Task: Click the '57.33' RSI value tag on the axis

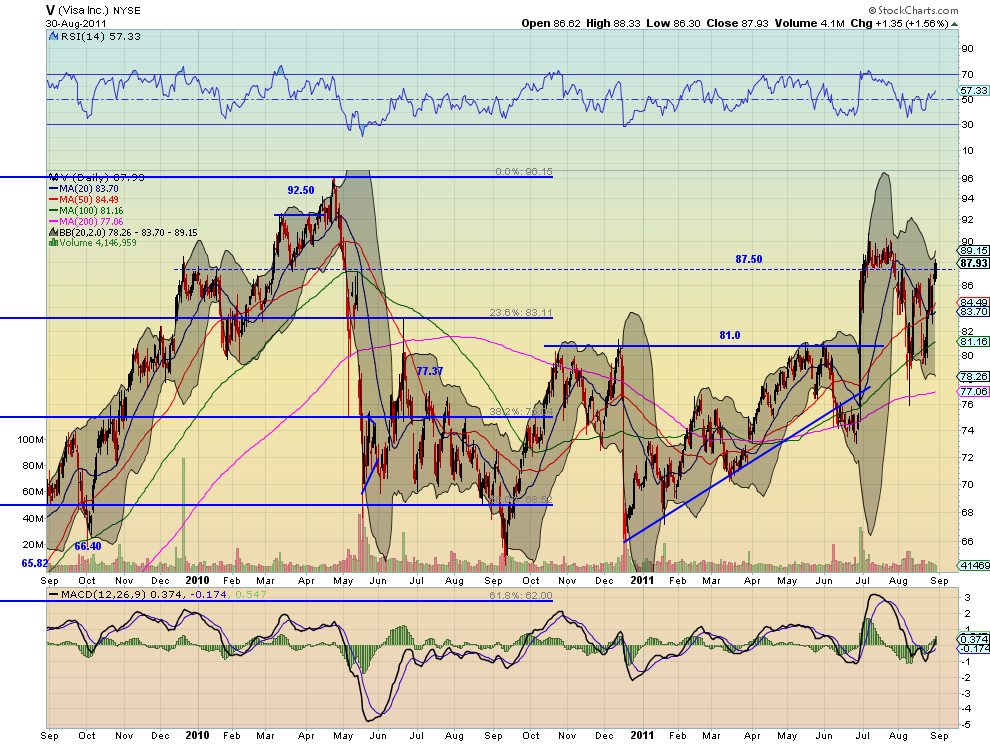Action: tap(973, 90)
